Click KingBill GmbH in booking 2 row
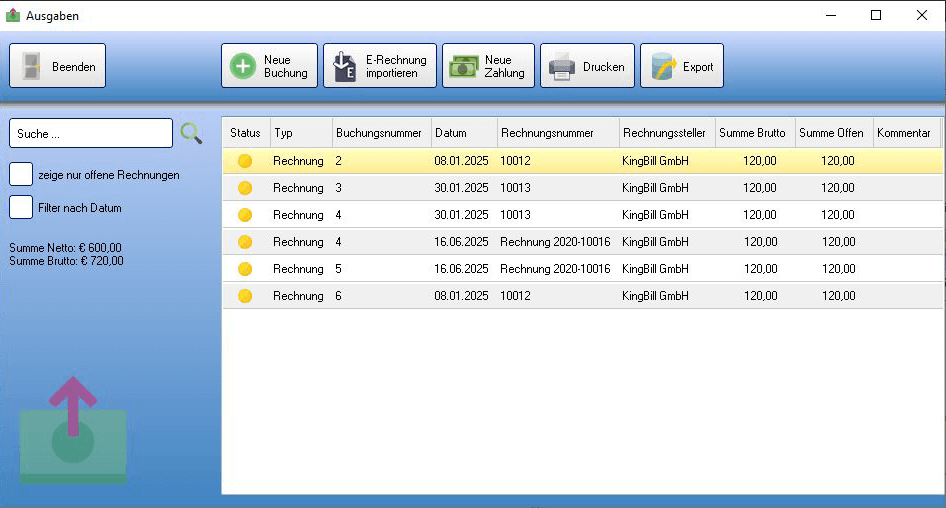 pos(655,161)
